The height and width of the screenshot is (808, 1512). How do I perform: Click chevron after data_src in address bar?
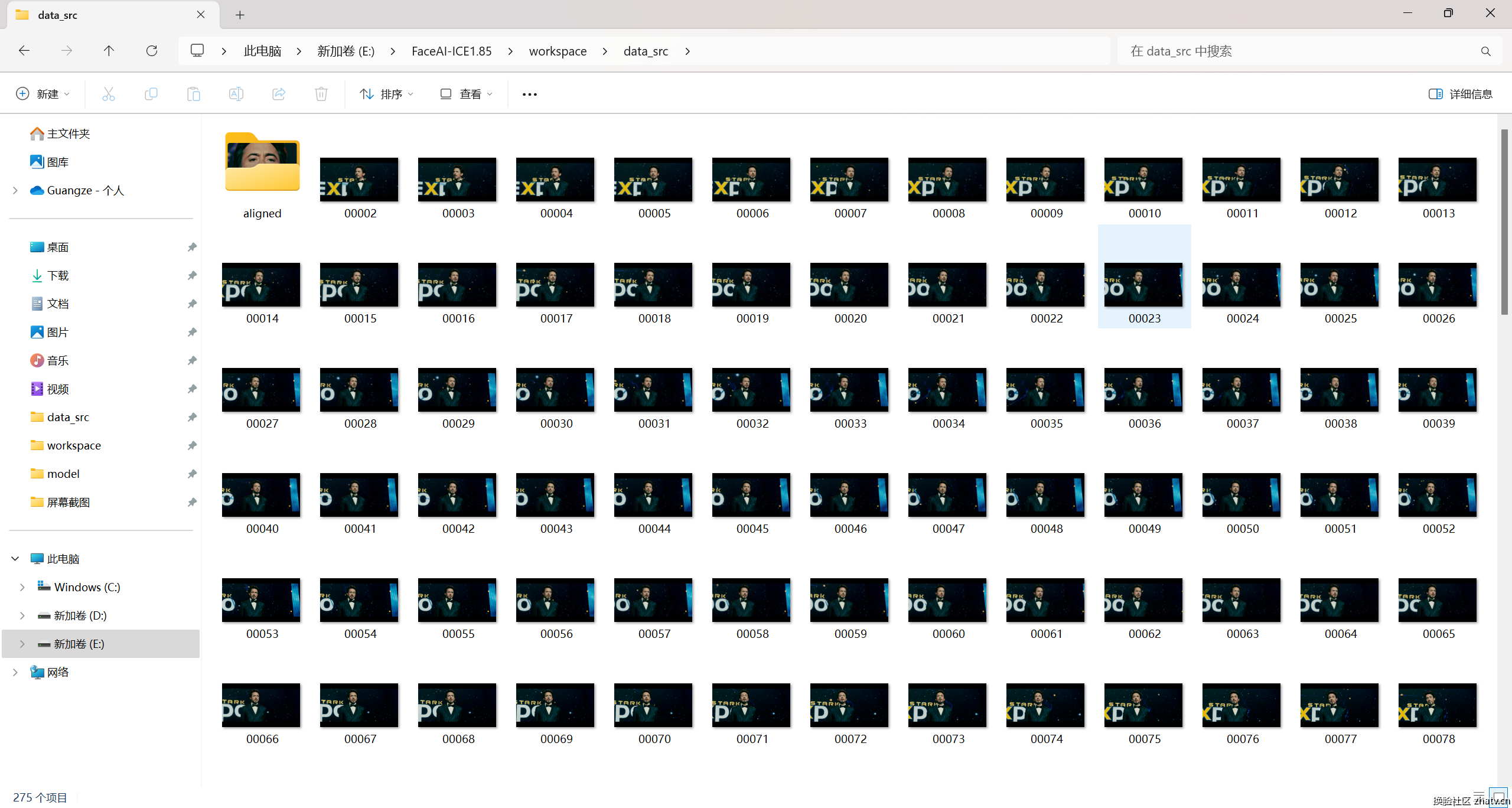coord(687,51)
